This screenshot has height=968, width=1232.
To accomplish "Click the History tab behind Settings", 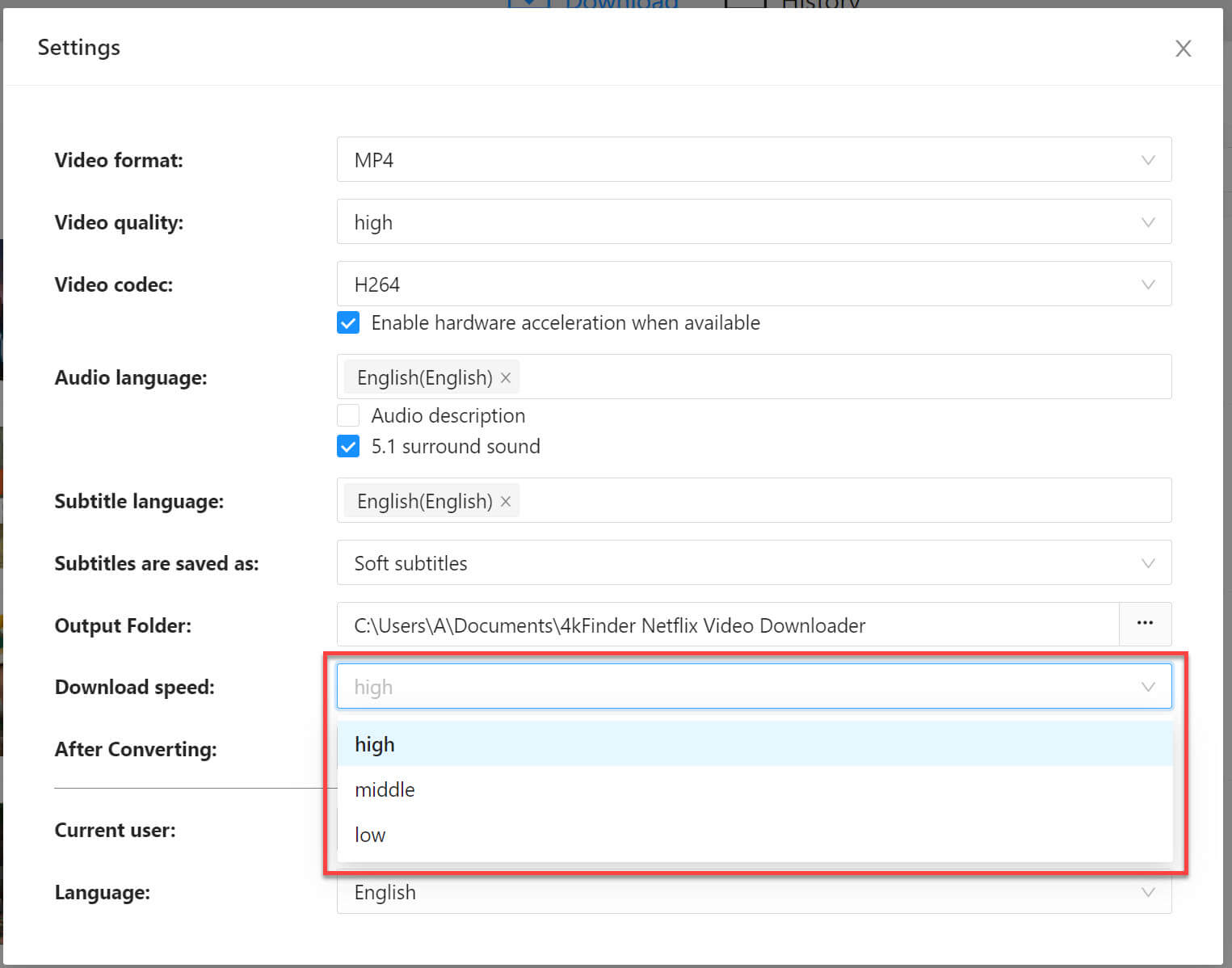I will pos(793,4).
